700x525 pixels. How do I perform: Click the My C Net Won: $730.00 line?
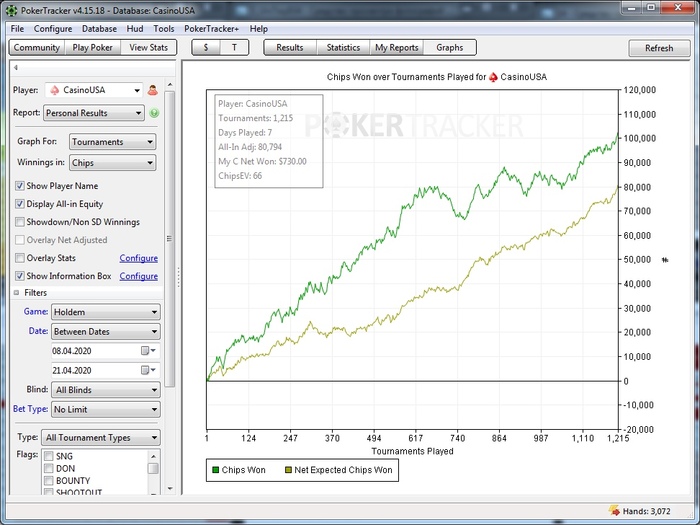click(262, 161)
